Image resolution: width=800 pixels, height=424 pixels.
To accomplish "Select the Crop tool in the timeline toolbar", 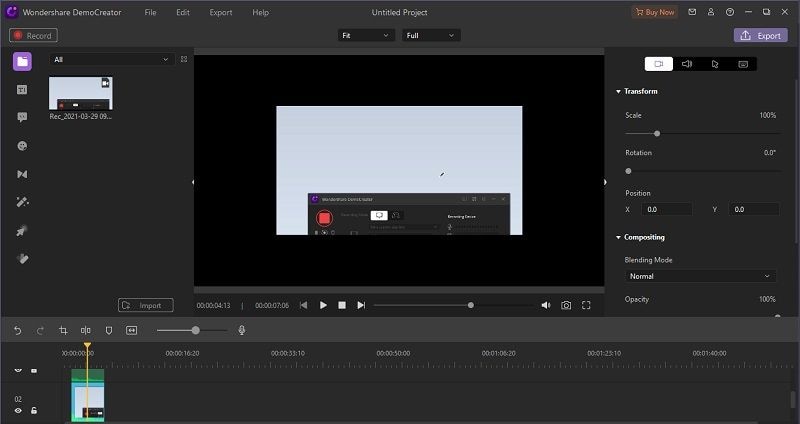I will (x=63, y=331).
